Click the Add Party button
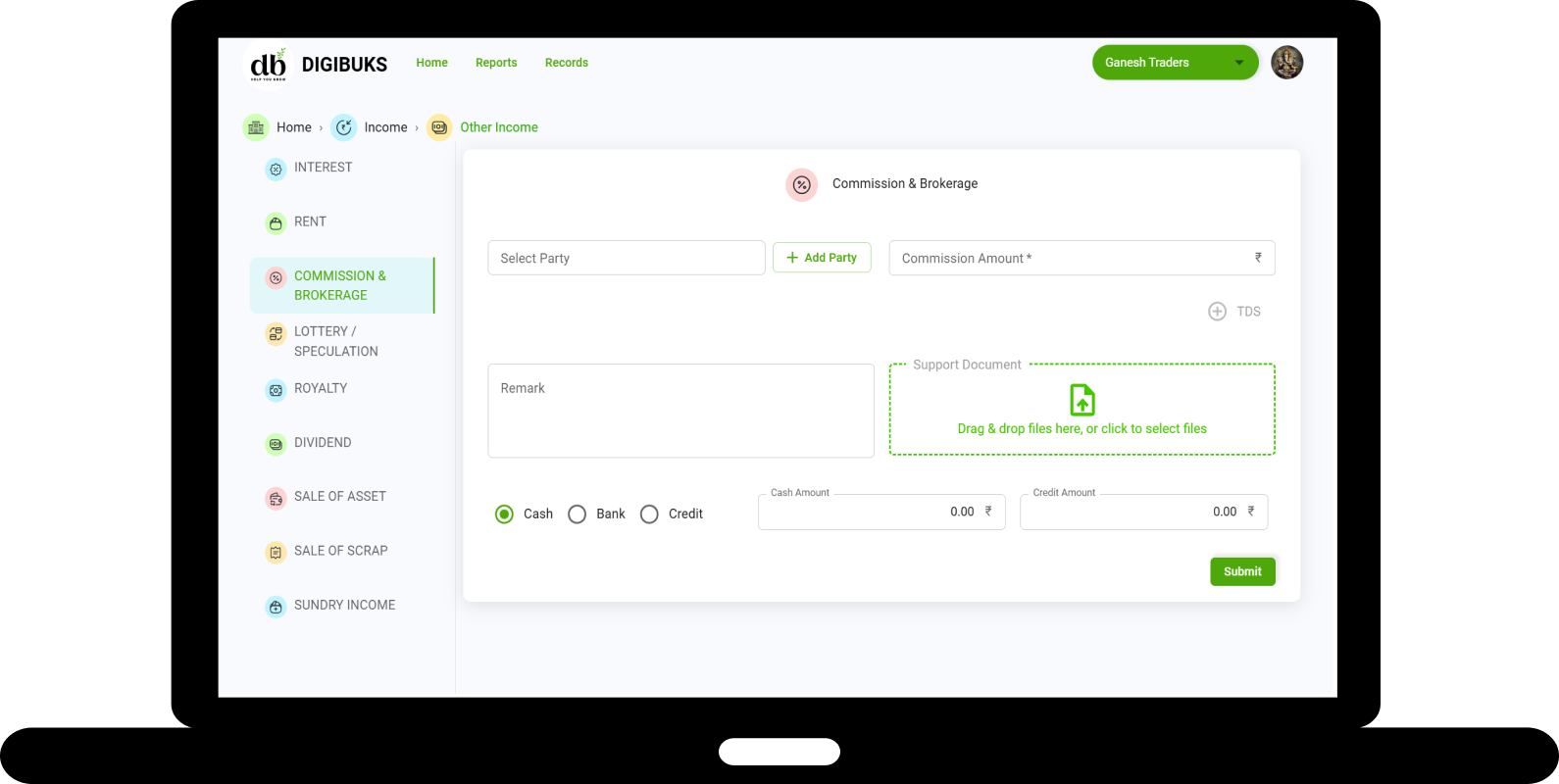 click(822, 258)
